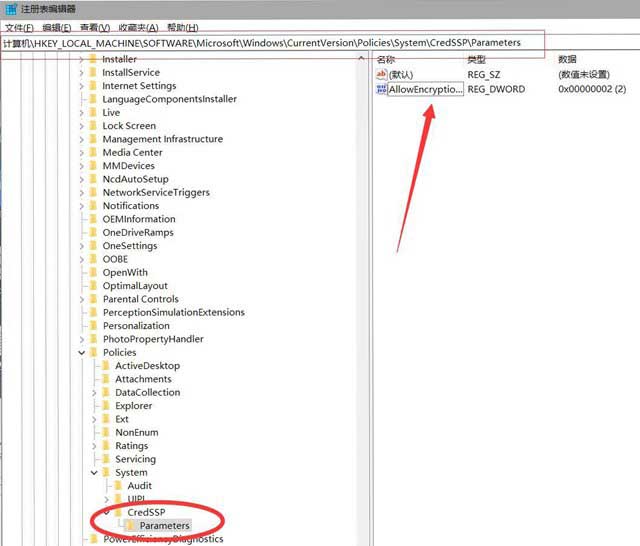
Task: Open the 帮助(H) menu
Action: [x=183, y=28]
